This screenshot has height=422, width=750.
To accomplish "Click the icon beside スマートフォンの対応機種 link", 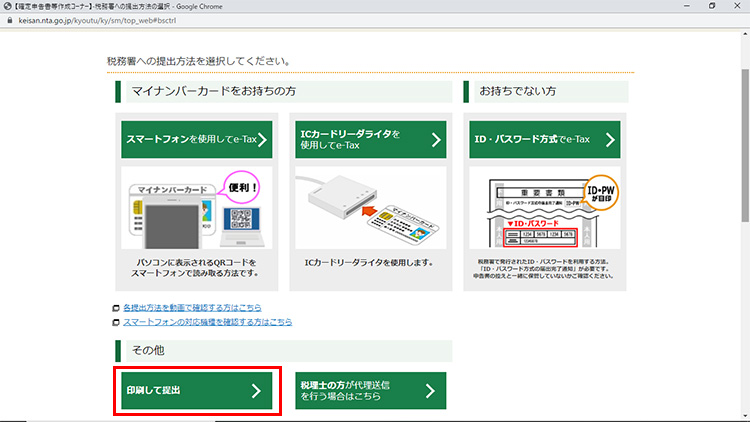I will pos(117,322).
